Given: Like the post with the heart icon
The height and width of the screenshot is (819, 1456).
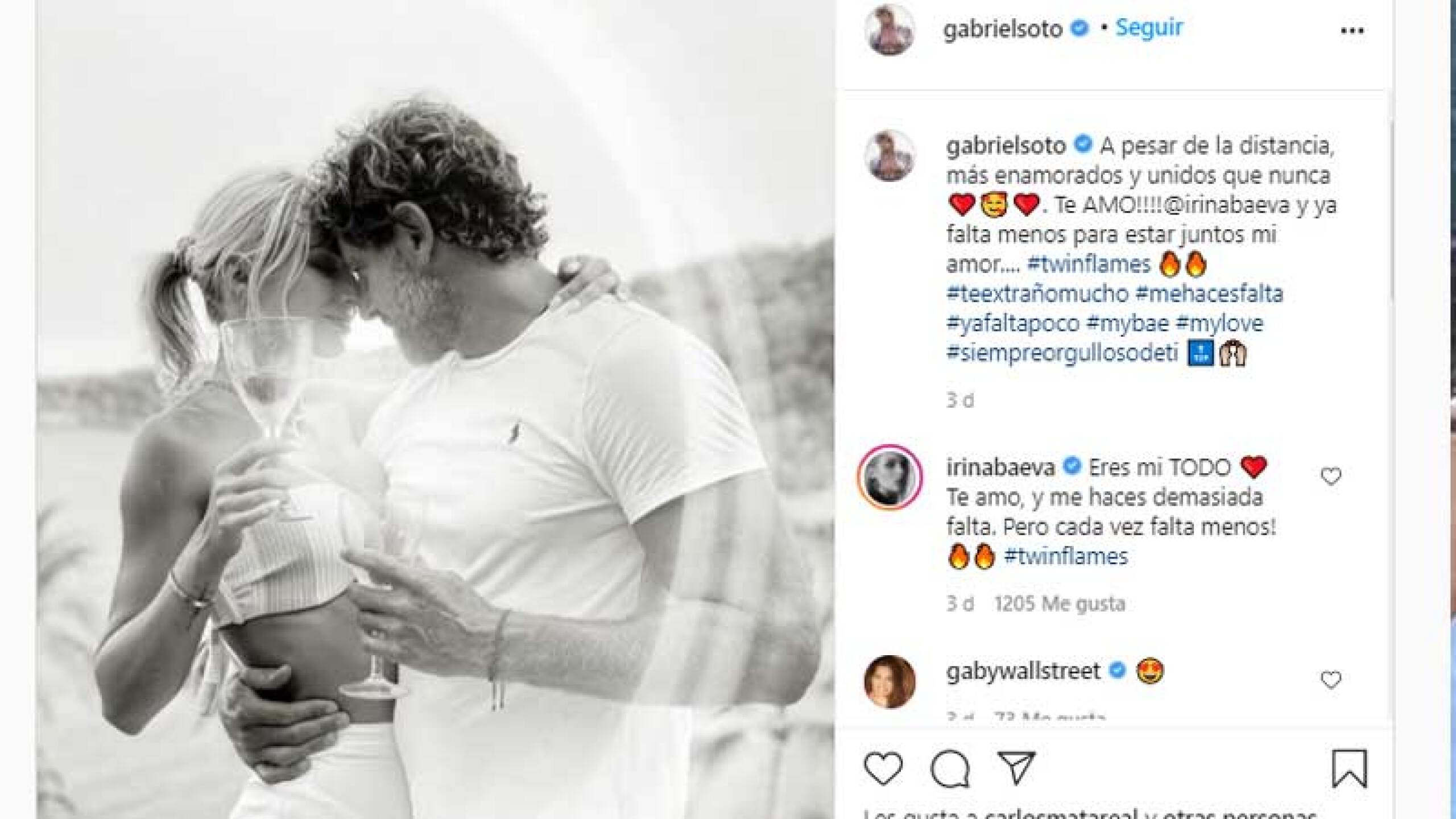Looking at the screenshot, I should point(883,768).
